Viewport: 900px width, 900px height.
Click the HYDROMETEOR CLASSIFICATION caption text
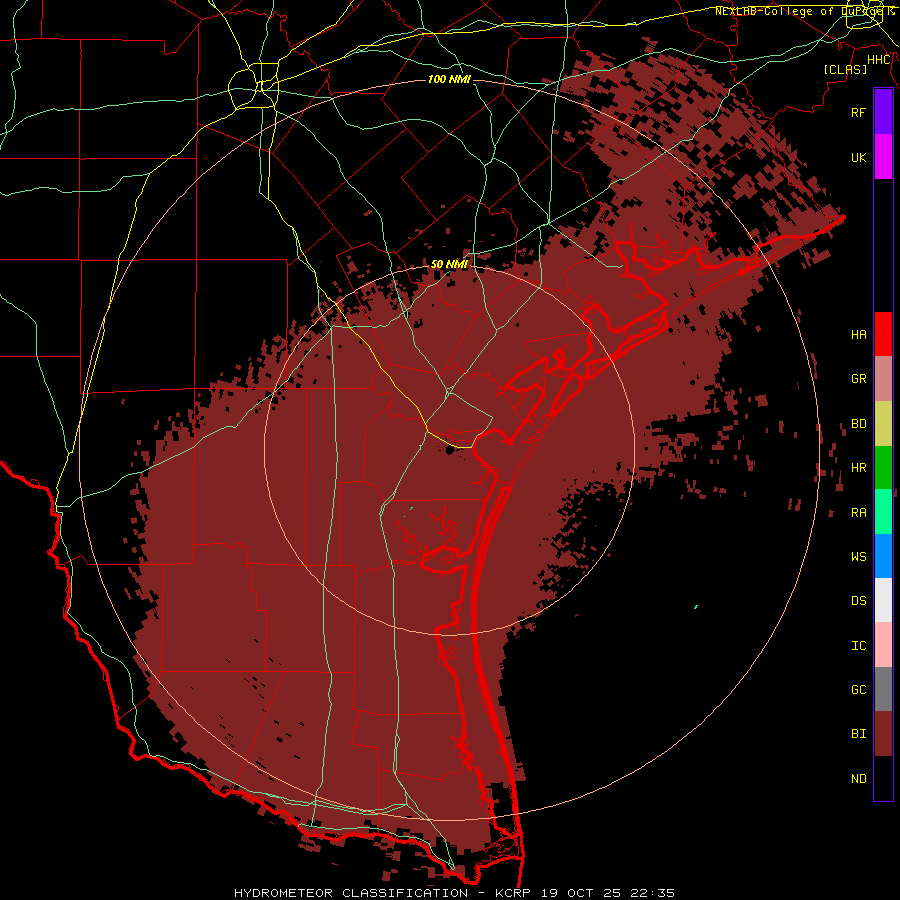pyautogui.click(x=351, y=893)
